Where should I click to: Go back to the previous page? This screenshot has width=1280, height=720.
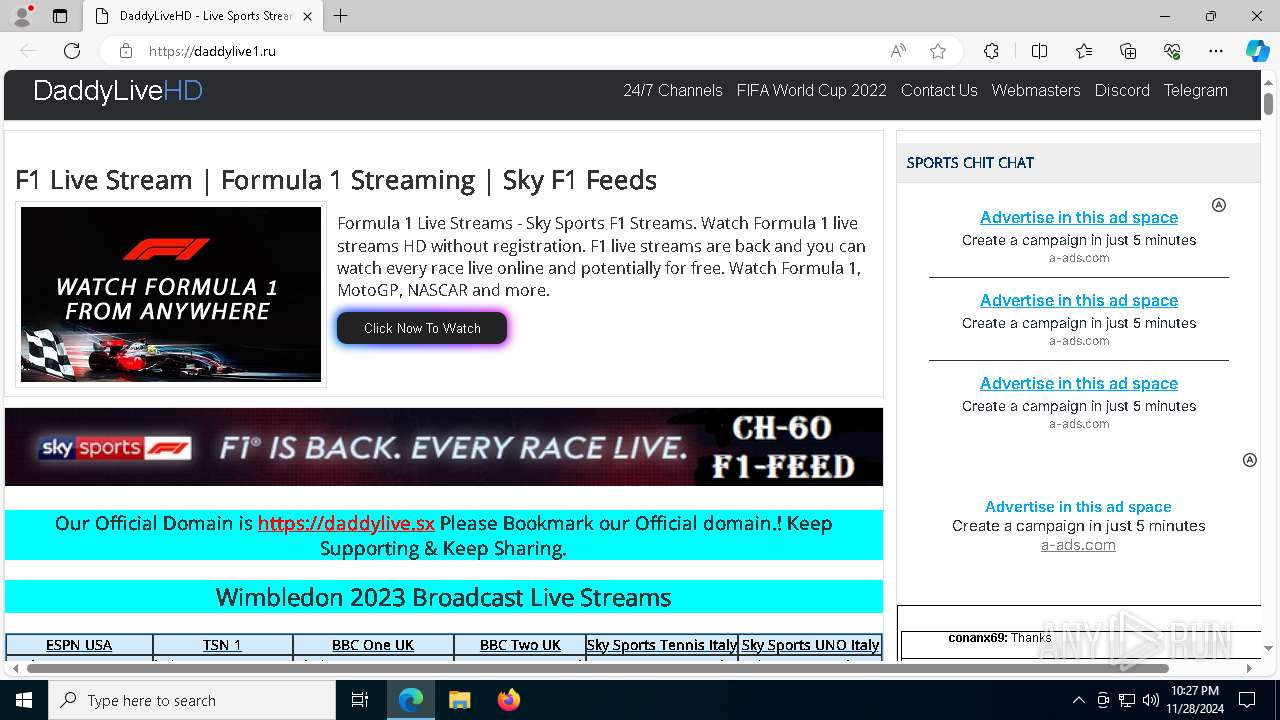(x=28, y=51)
